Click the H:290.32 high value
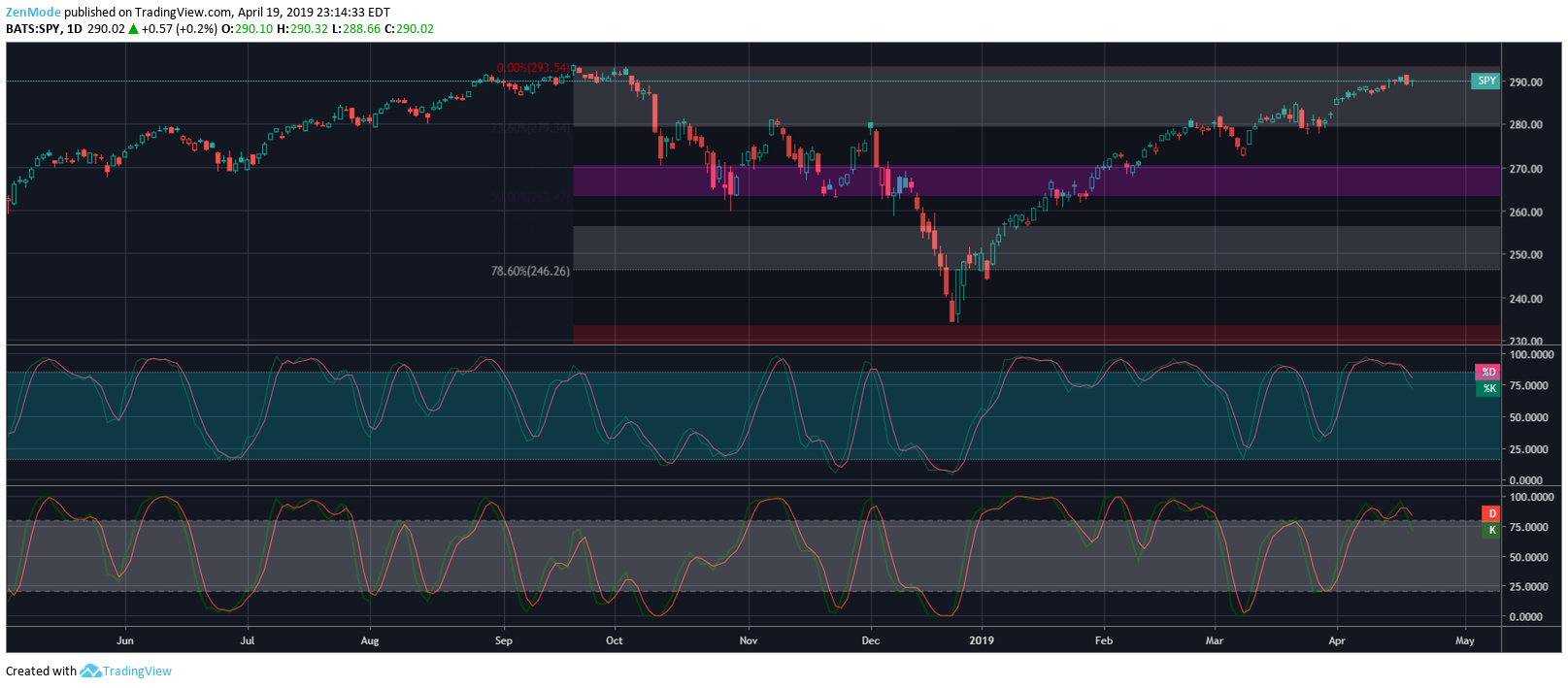The height and width of the screenshot is (688, 1568). [302, 29]
